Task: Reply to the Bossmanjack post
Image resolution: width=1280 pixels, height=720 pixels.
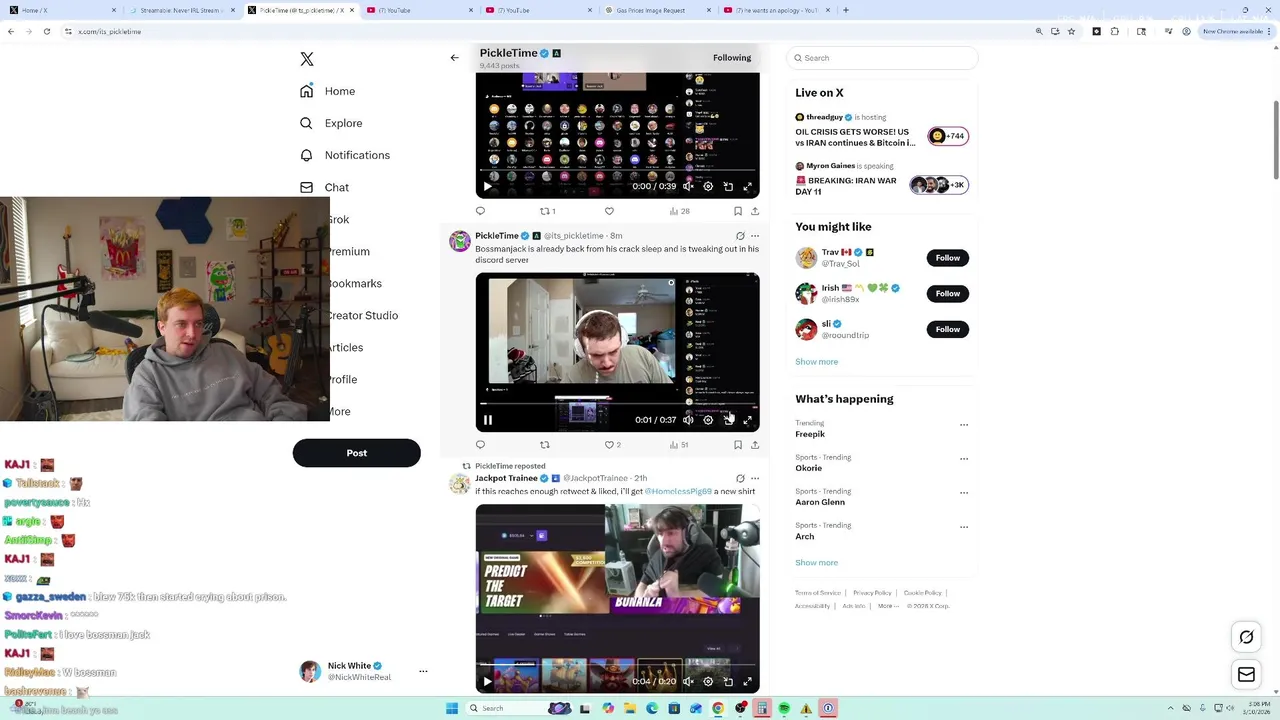Action: click(x=480, y=445)
